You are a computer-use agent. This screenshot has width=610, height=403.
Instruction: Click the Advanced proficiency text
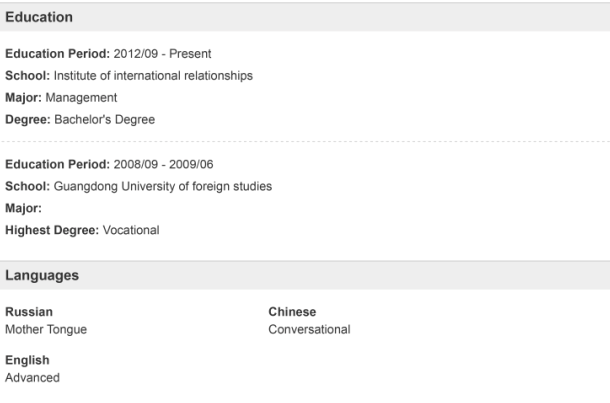33,378
